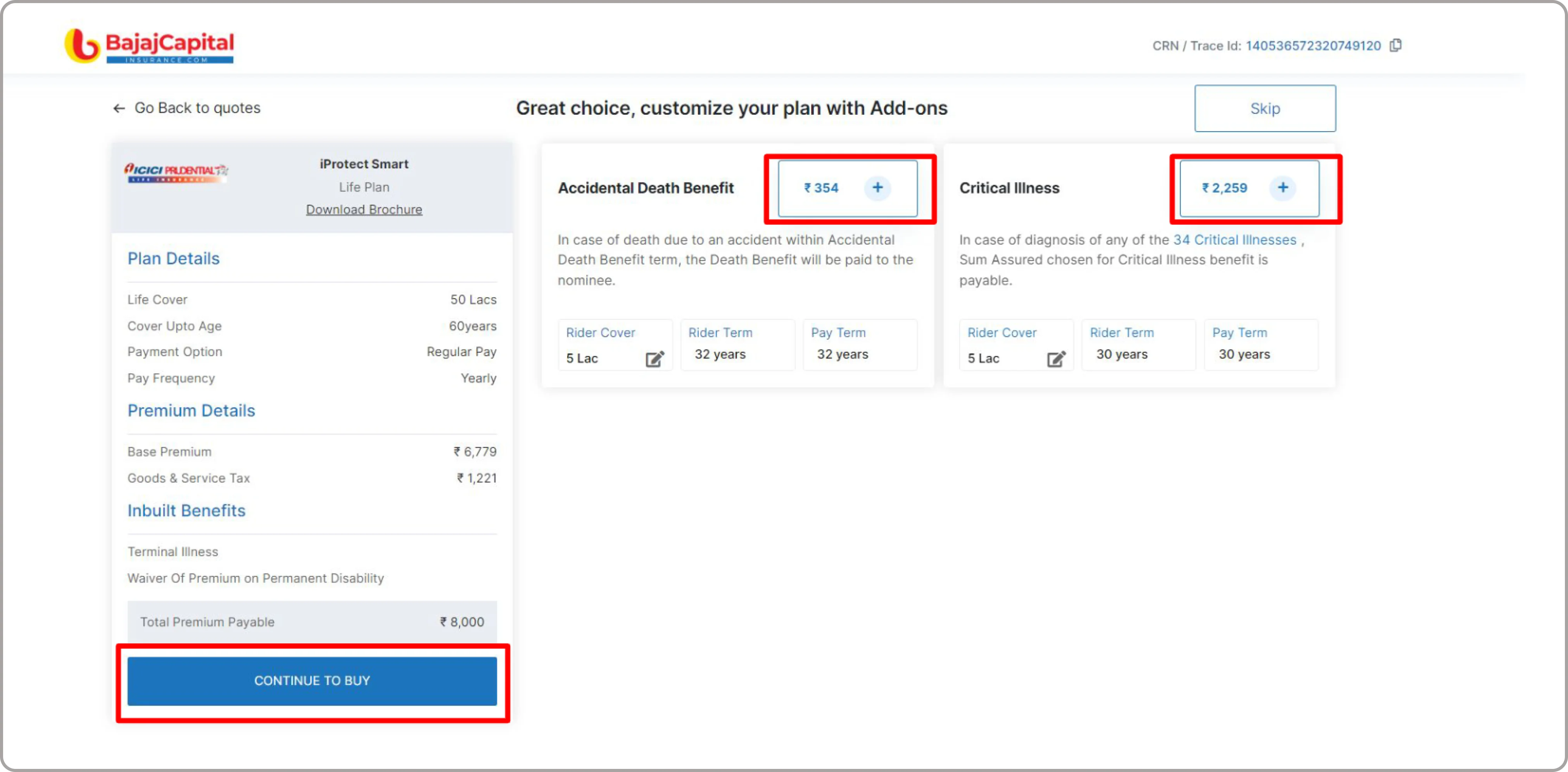
Task: Click the customize your plan heading
Action: pos(732,108)
